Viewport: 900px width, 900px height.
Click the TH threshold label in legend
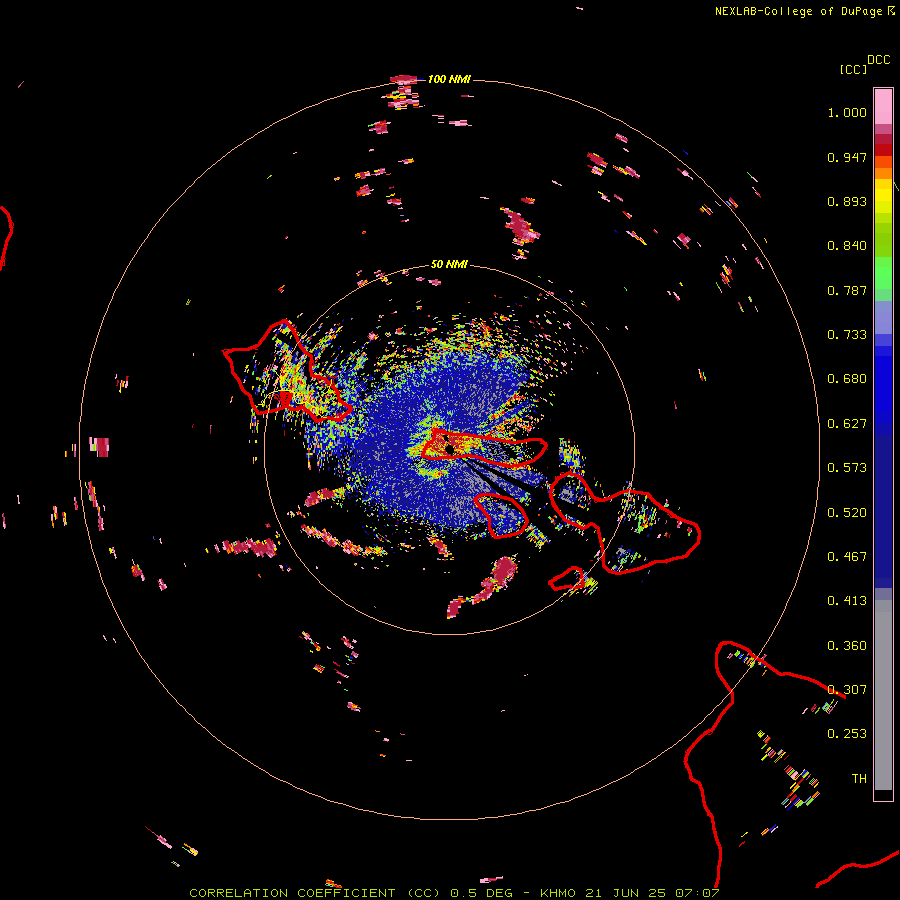click(x=859, y=779)
